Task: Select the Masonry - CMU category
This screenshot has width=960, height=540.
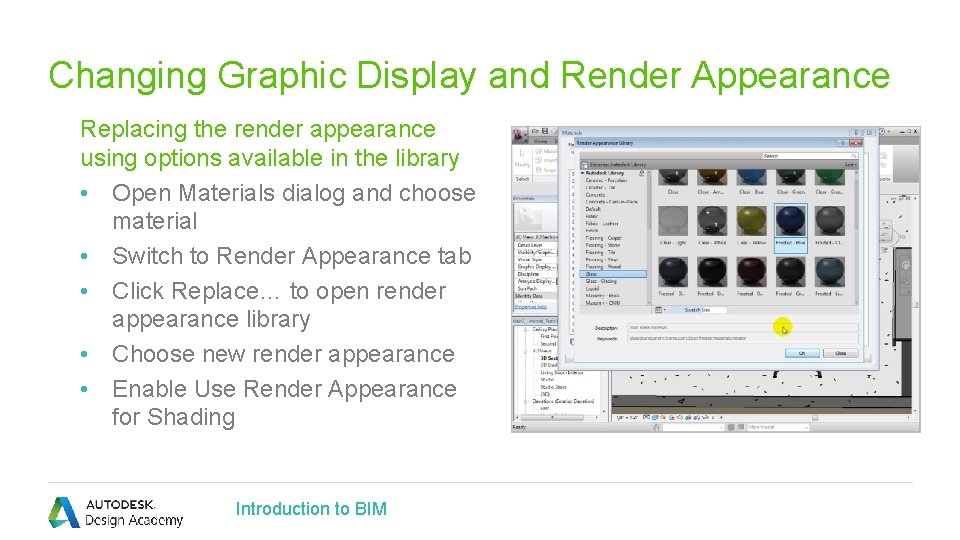Action: tap(602, 302)
